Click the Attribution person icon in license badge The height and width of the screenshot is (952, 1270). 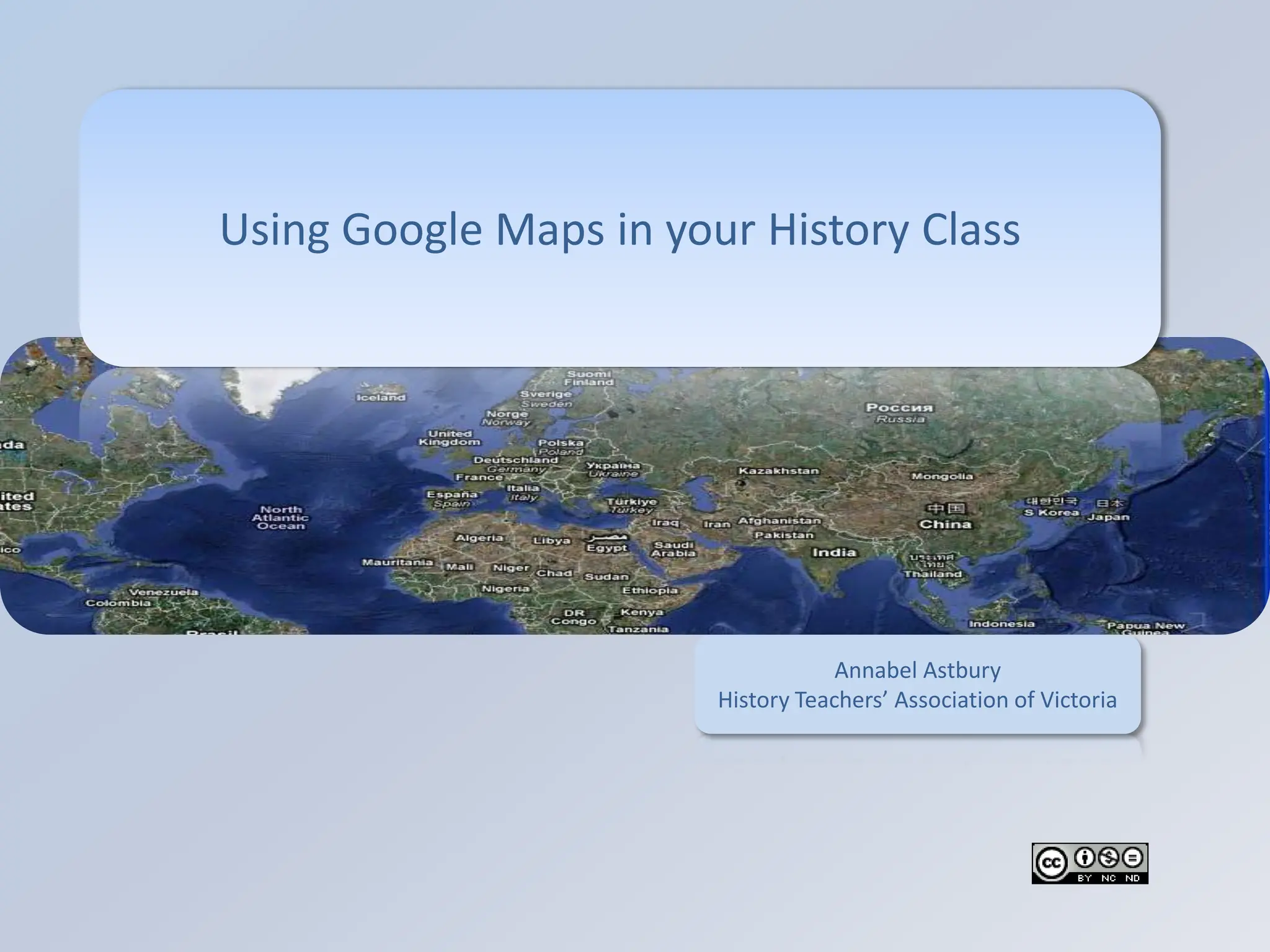click(1085, 858)
